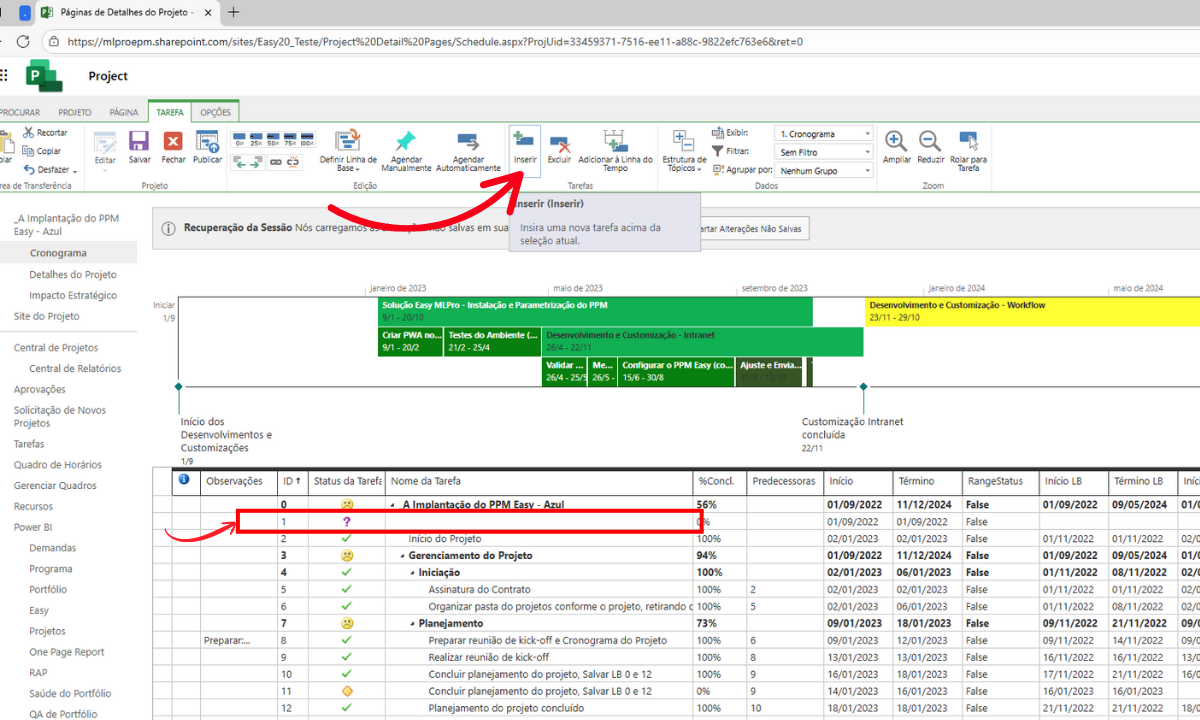Click the yellow Desenvolvimento e Customização - Workflow bar
Screen dimensions: 1200x720
(1033, 311)
